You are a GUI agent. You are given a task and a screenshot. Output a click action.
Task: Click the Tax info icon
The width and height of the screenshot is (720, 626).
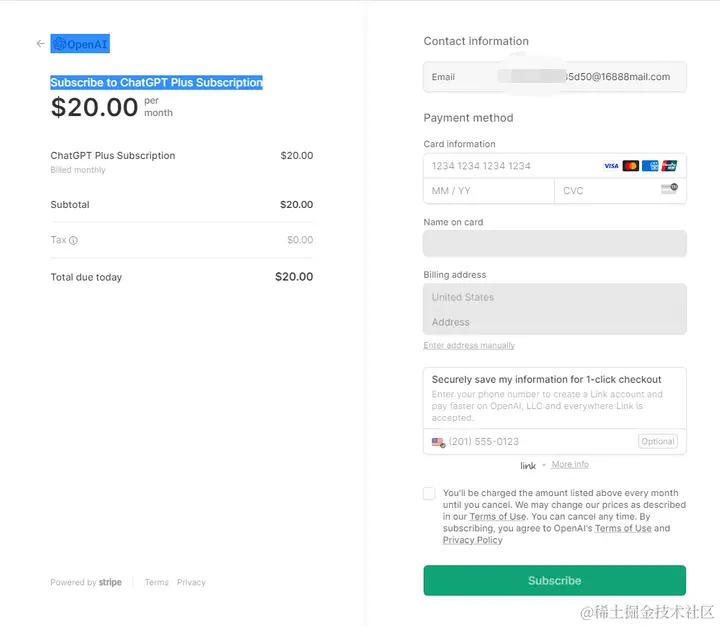[73, 241]
